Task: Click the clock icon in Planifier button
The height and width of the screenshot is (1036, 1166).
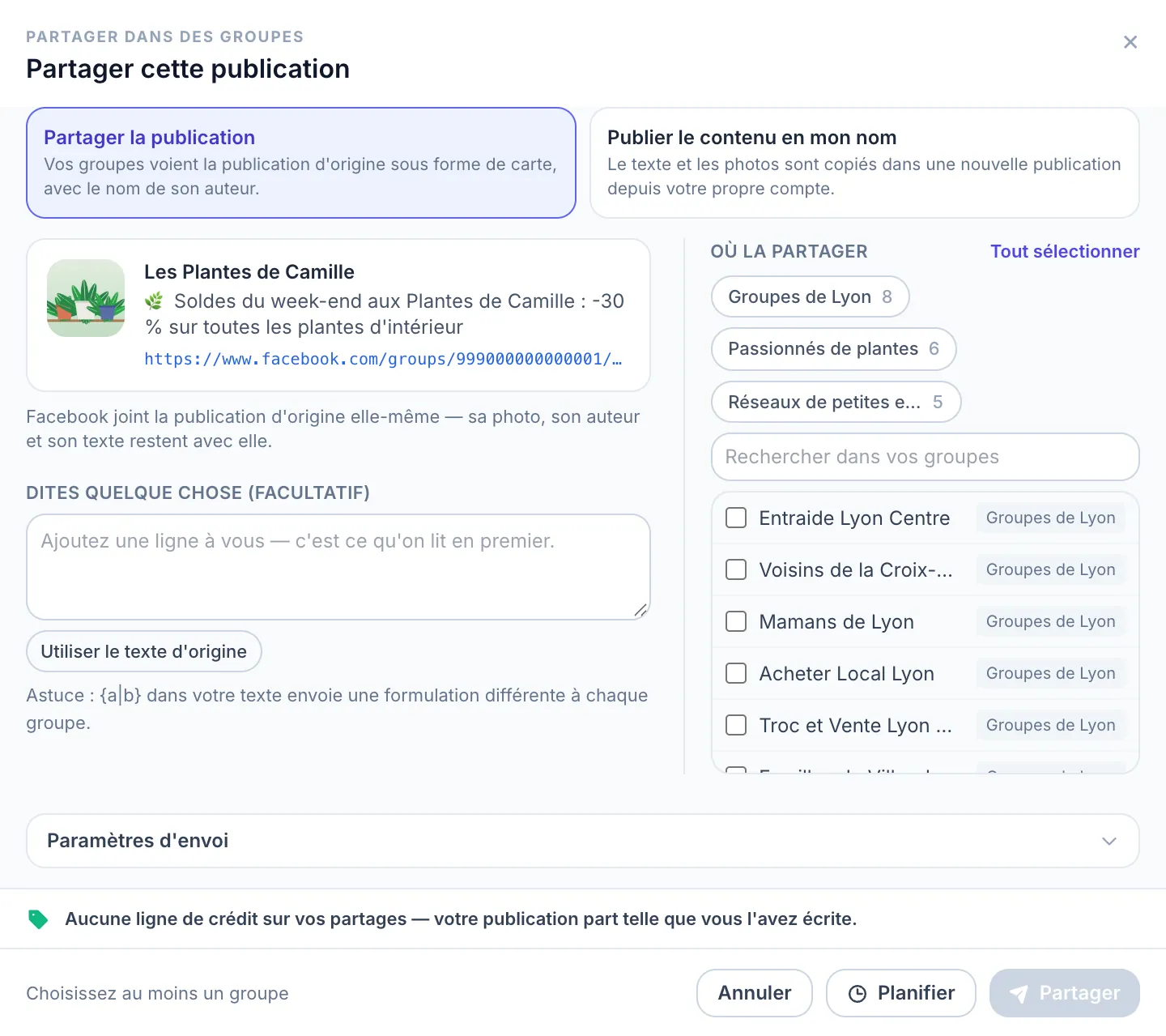Action: coord(857,993)
